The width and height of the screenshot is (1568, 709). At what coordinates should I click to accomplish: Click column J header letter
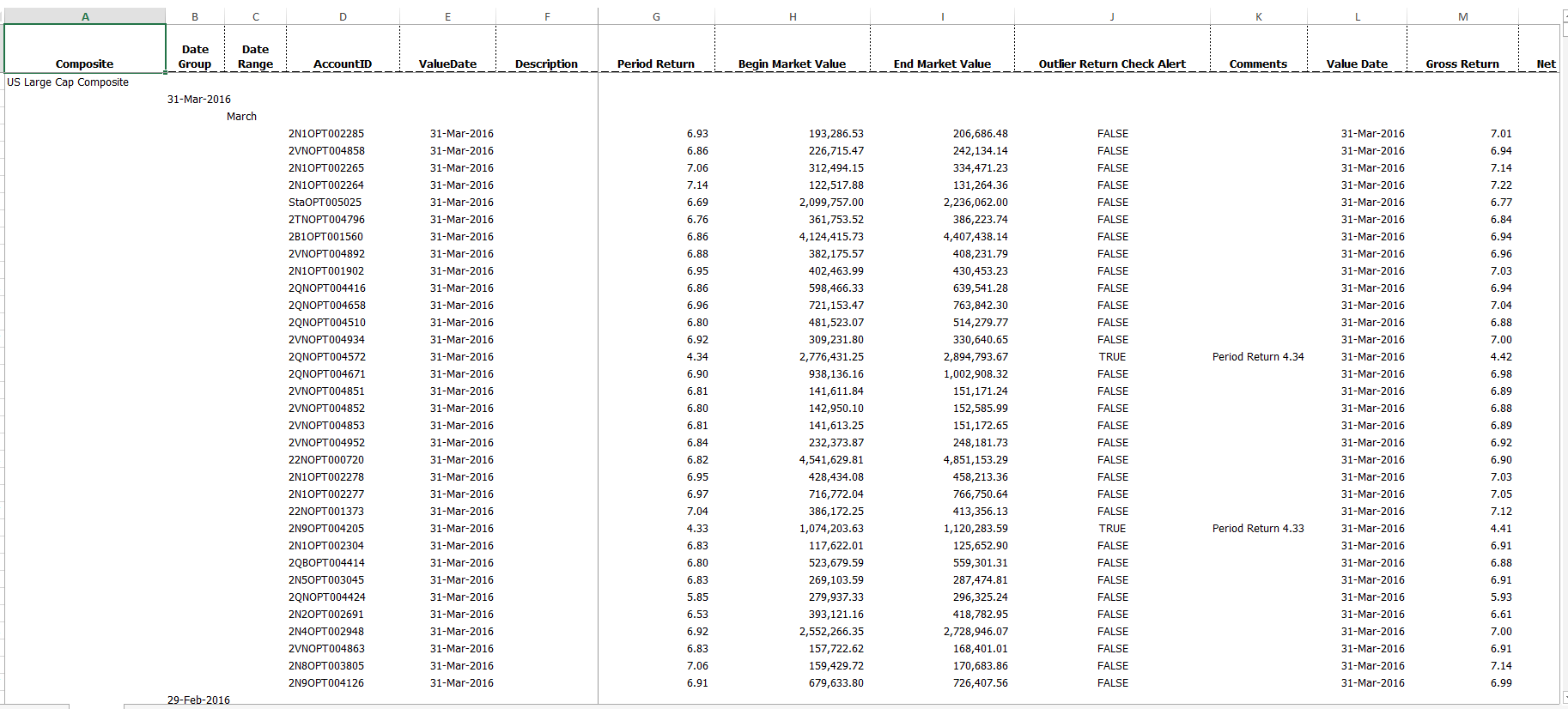1112,16
